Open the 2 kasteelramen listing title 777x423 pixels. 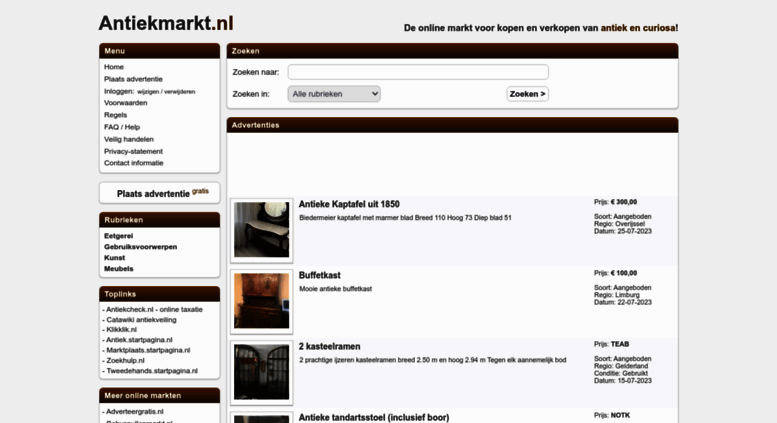tap(330, 347)
